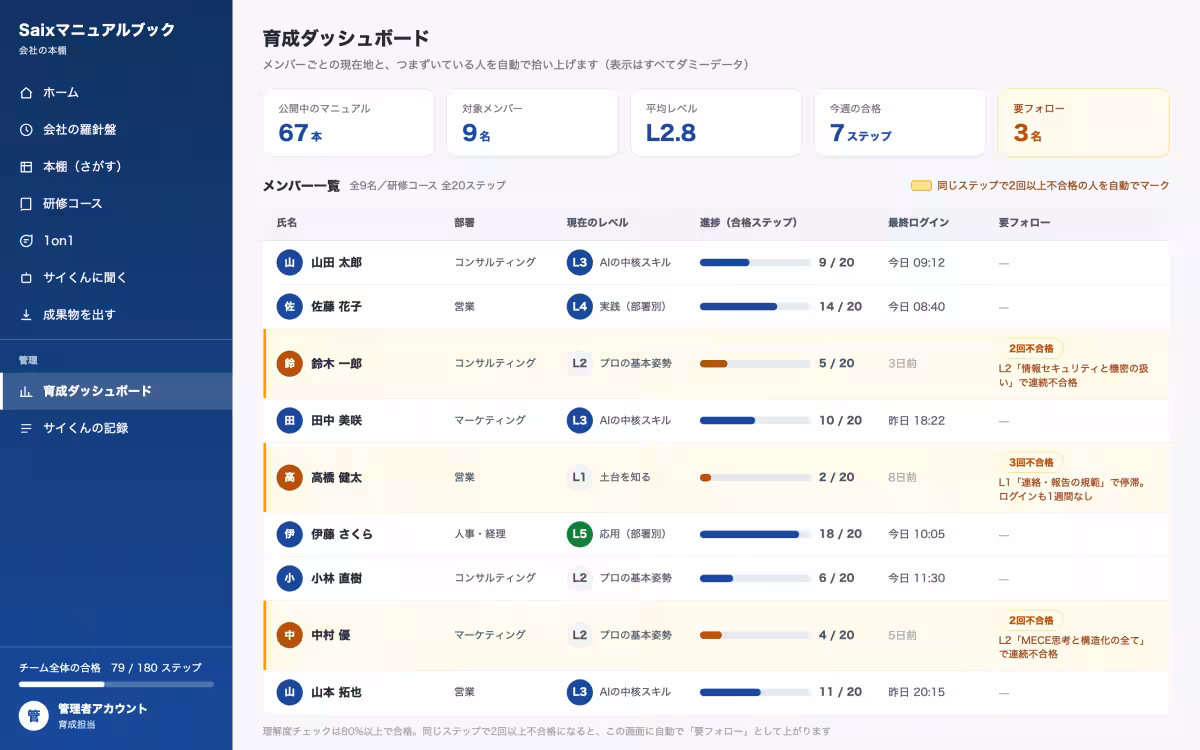The height and width of the screenshot is (750, 1200).
Task: Click 山田 太郎's avatar circle
Action: 289,263
